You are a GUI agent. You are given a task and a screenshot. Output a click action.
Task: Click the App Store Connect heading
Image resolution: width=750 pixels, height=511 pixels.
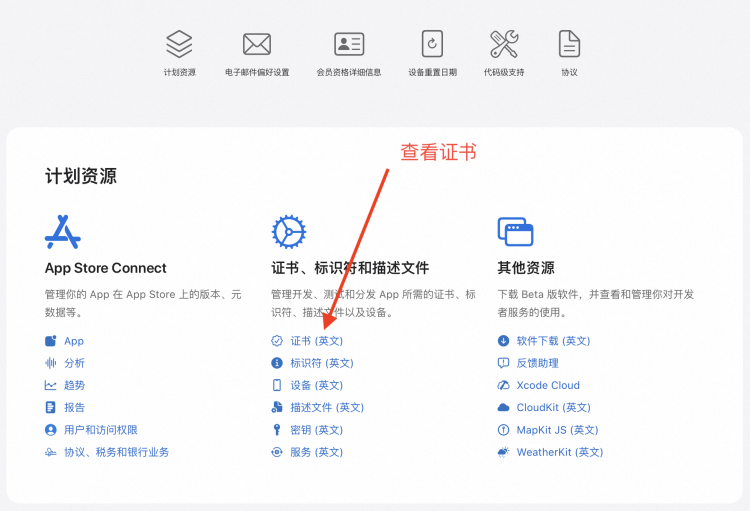click(x=105, y=268)
